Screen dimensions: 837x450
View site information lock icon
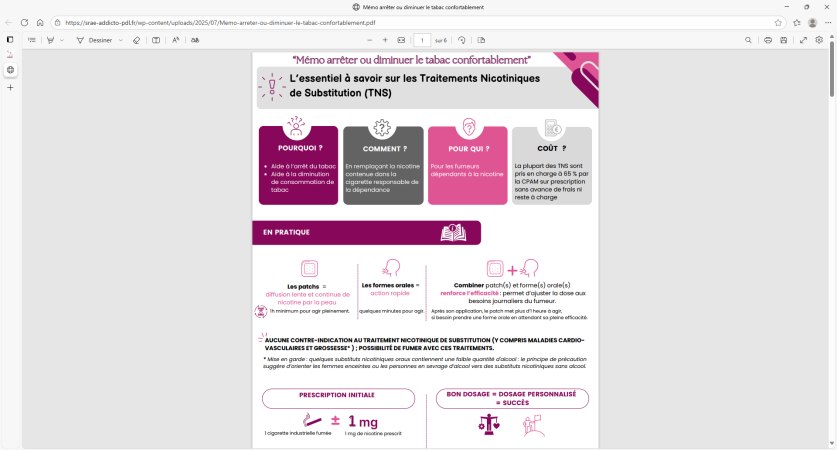(x=58, y=22)
